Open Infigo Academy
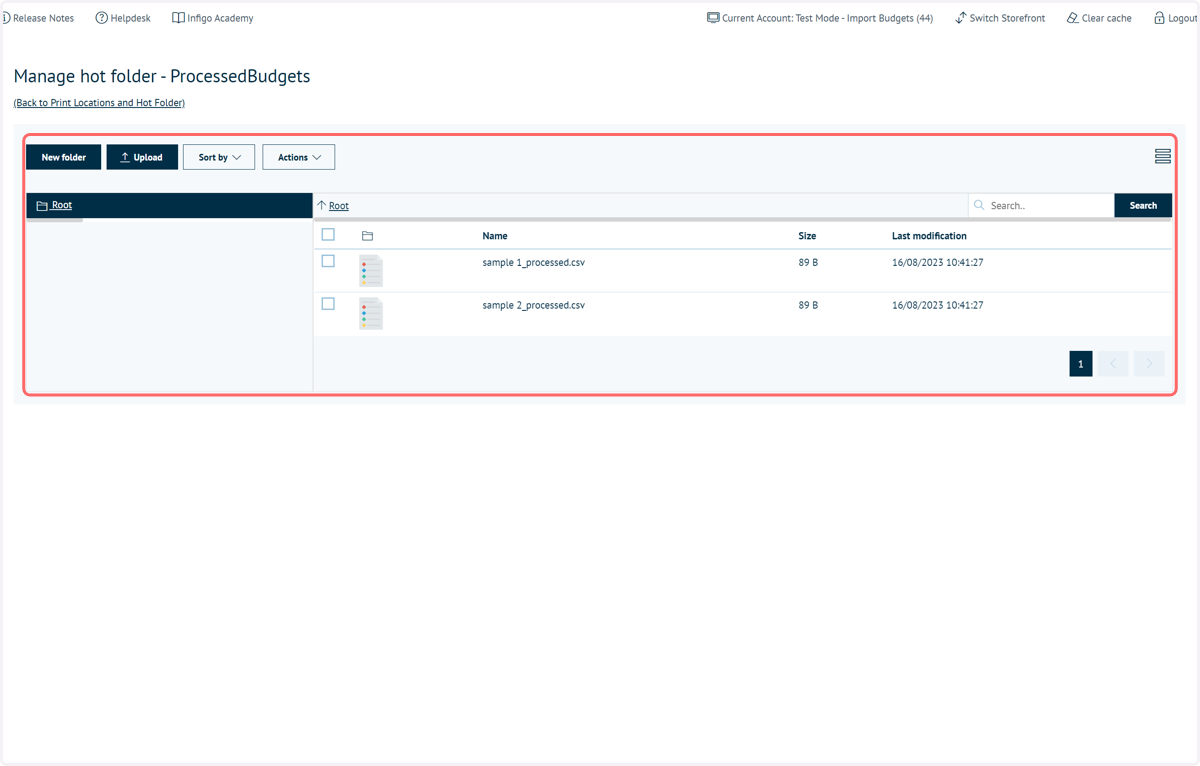The image size is (1200, 766). 213,18
